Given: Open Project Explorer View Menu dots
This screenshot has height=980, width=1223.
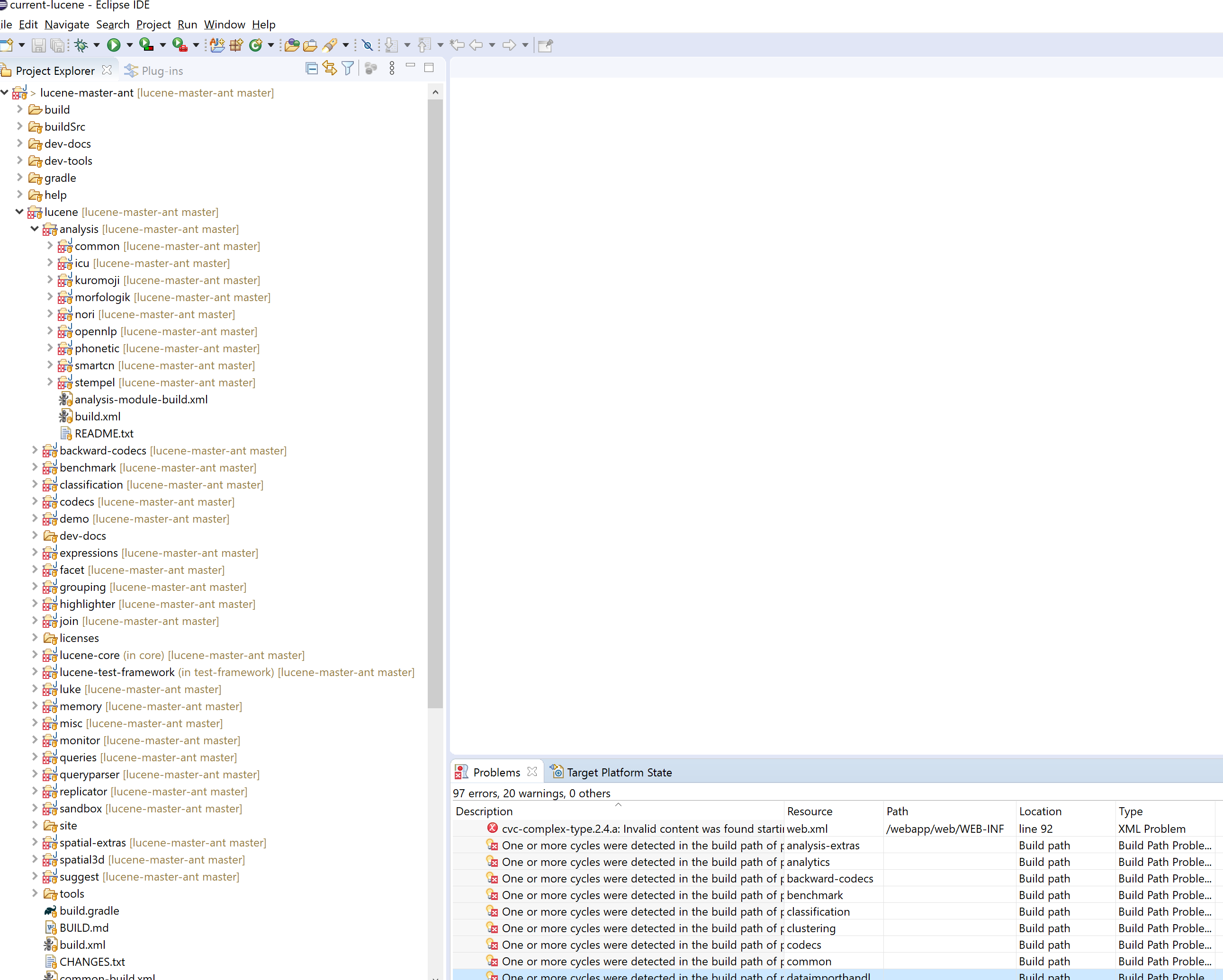Looking at the screenshot, I should [392, 69].
